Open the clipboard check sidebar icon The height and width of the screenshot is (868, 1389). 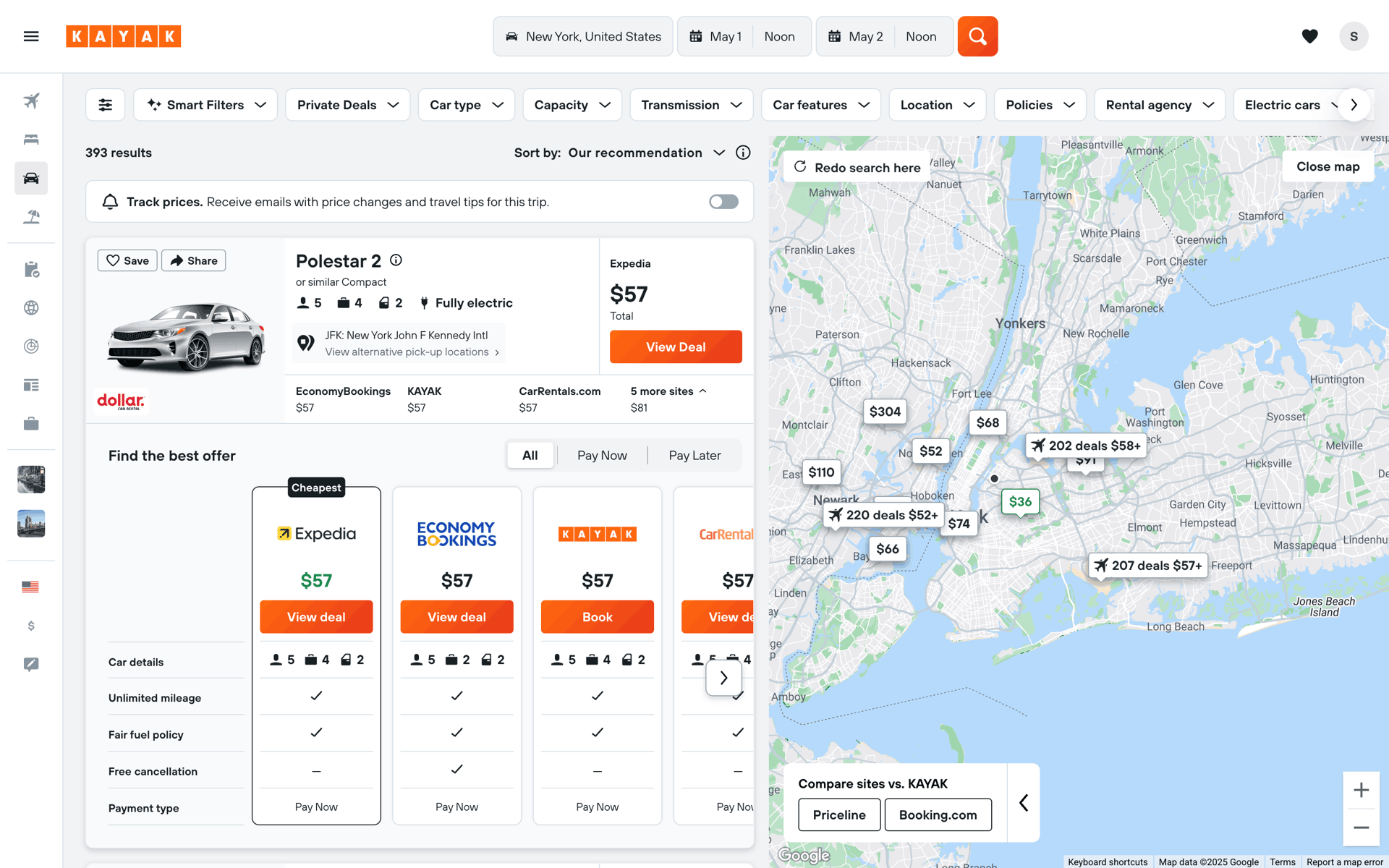(31, 269)
